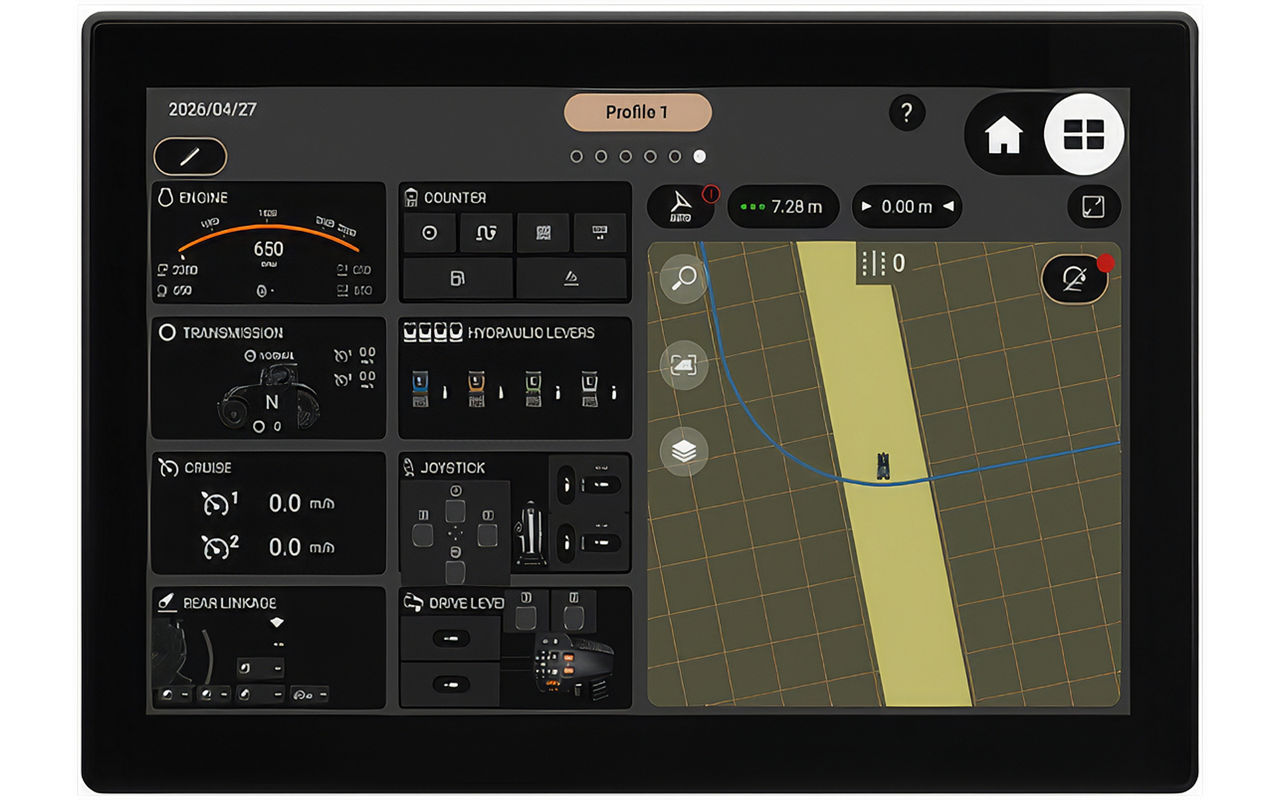The image size is (1280, 800).
Task: Tap the Cruise panel title
Action: 208,468
